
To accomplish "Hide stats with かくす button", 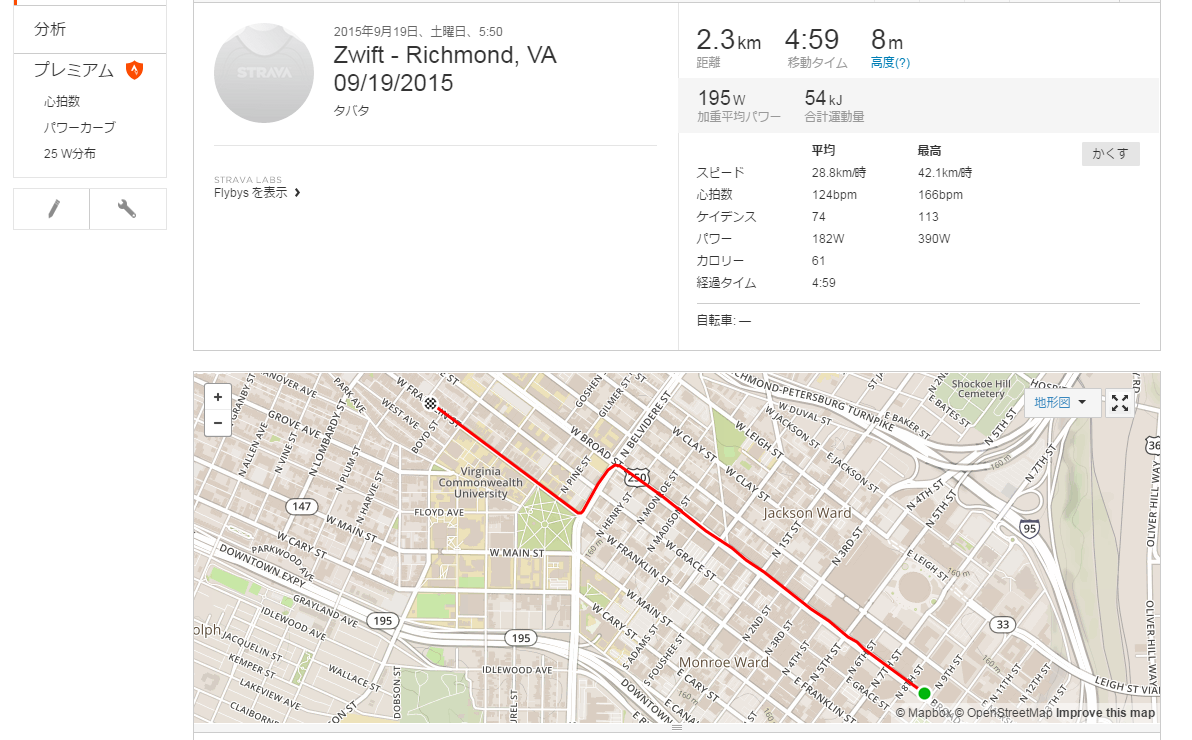I will tap(1110, 154).
